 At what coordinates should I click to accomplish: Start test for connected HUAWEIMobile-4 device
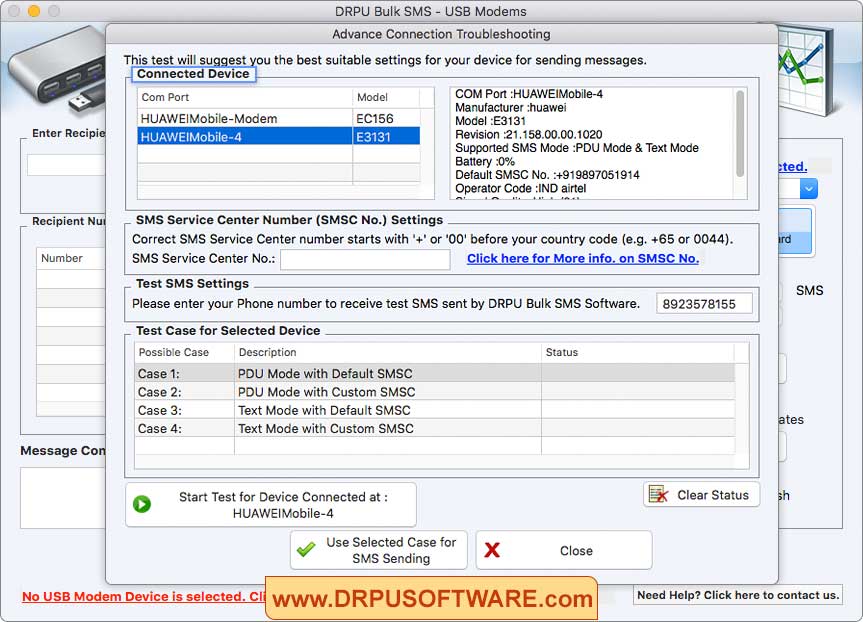coord(268,504)
